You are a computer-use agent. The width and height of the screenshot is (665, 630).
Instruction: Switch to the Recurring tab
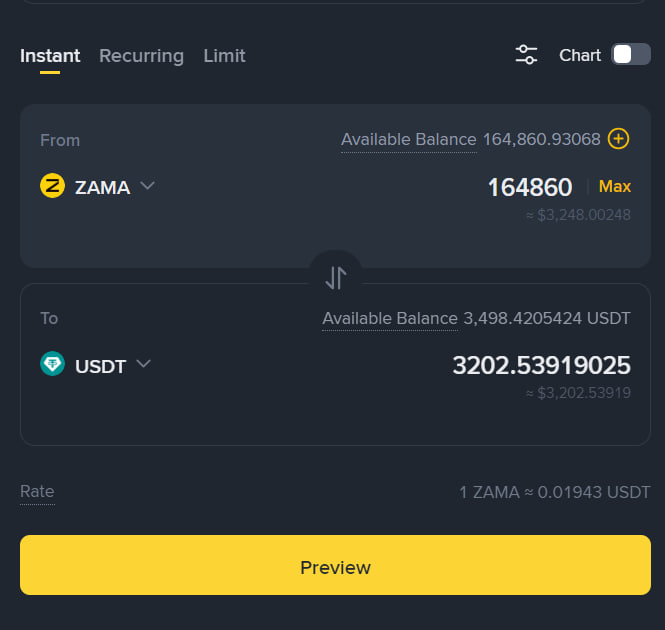[x=141, y=56]
